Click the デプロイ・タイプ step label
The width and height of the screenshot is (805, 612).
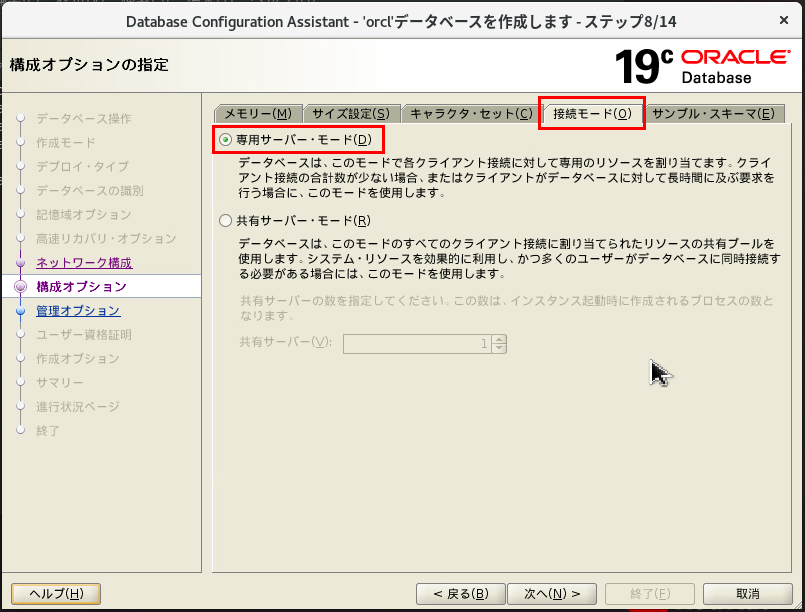83,166
